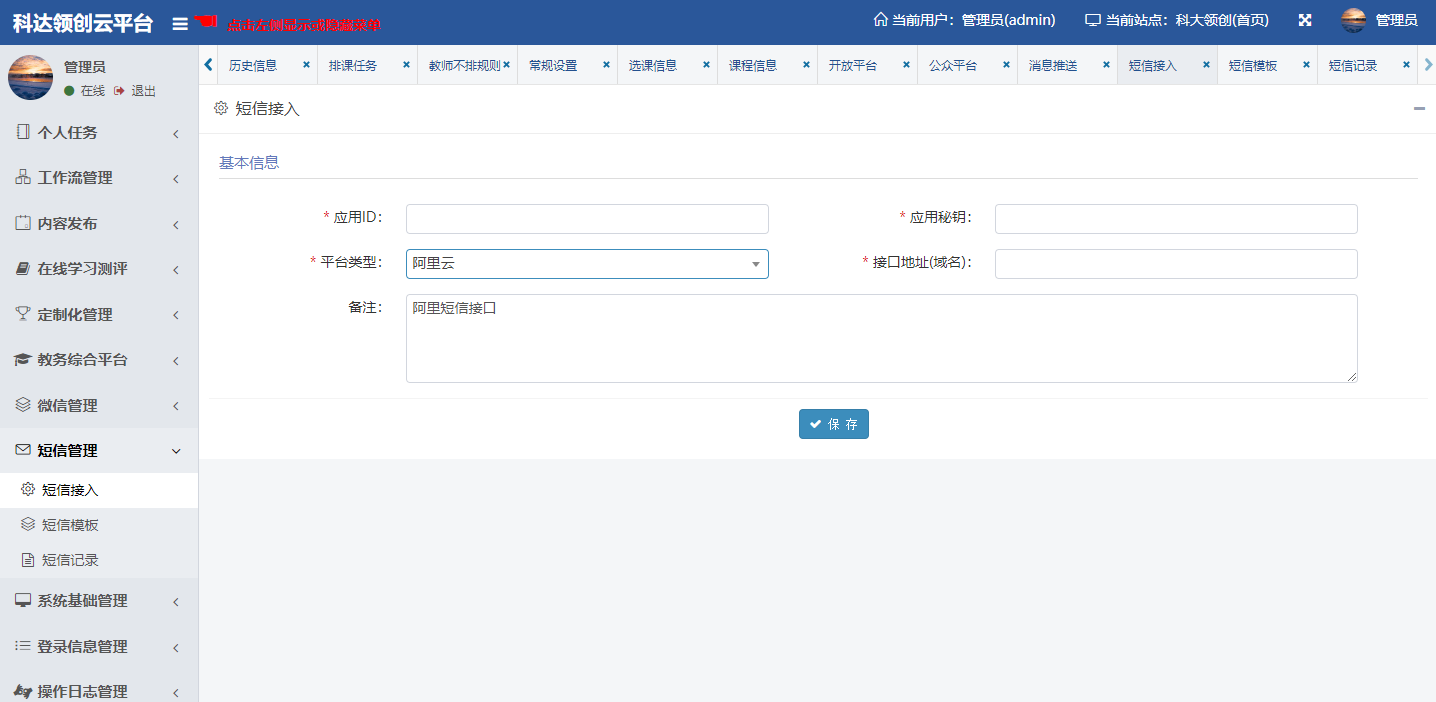Click the 微信管理 layers icon
Viewport: 1436px width, 702px height.
point(23,405)
